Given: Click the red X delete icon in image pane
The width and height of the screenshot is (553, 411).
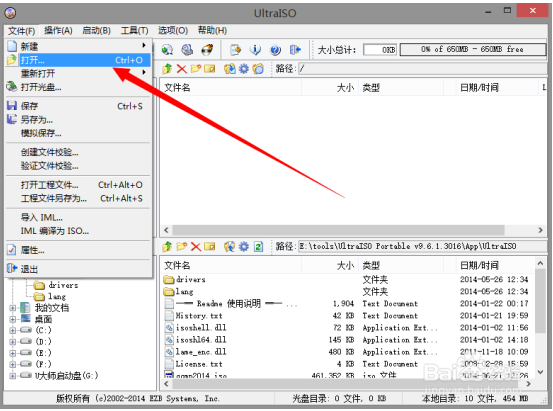Looking at the screenshot, I should tap(182, 68).
